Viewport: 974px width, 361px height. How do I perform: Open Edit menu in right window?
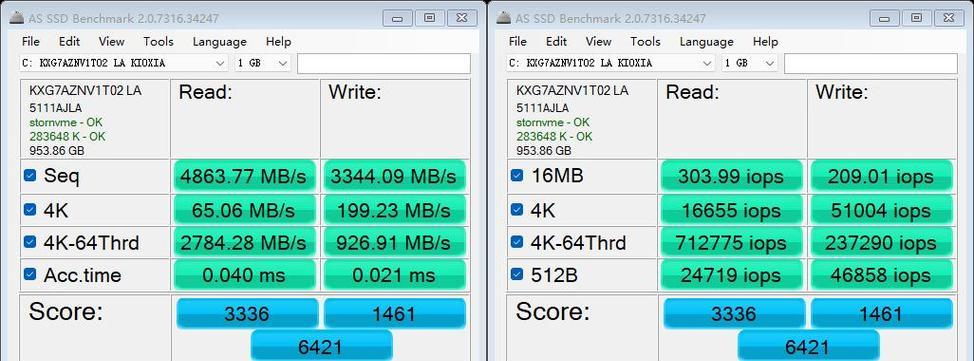557,42
